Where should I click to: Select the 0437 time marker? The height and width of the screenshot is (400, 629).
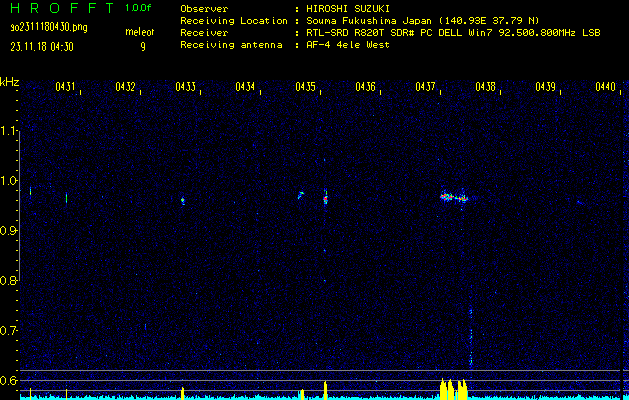point(425,87)
